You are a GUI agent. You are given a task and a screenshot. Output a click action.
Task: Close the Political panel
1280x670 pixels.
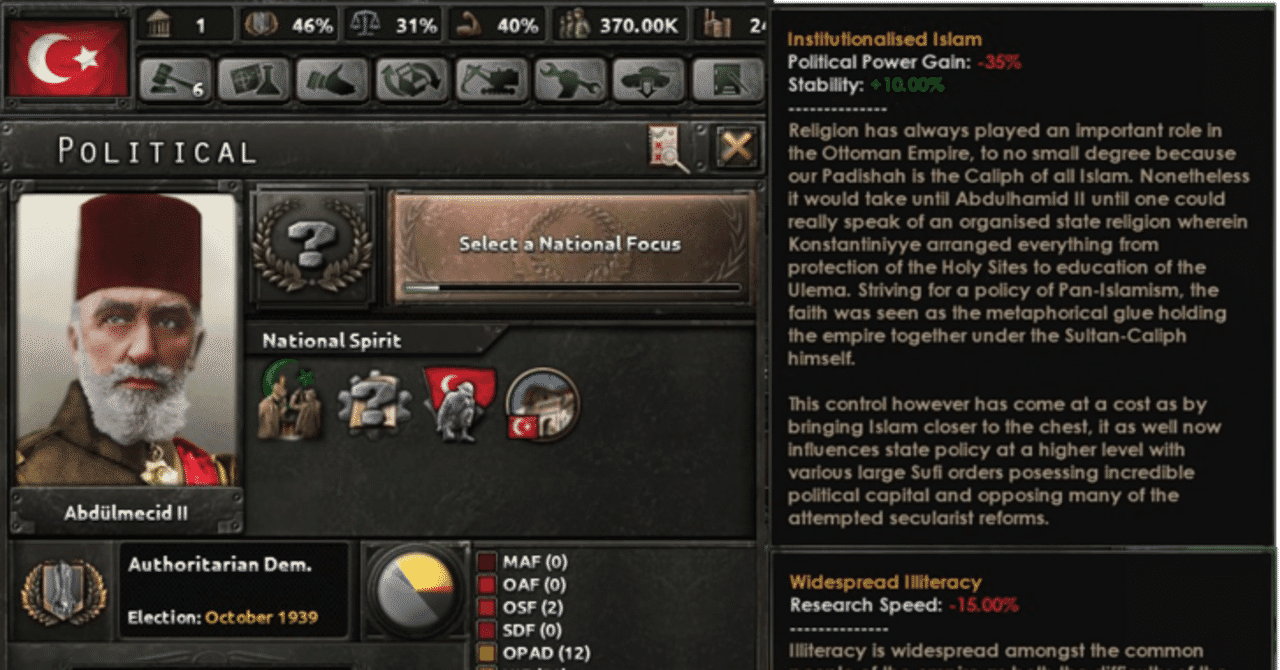736,149
